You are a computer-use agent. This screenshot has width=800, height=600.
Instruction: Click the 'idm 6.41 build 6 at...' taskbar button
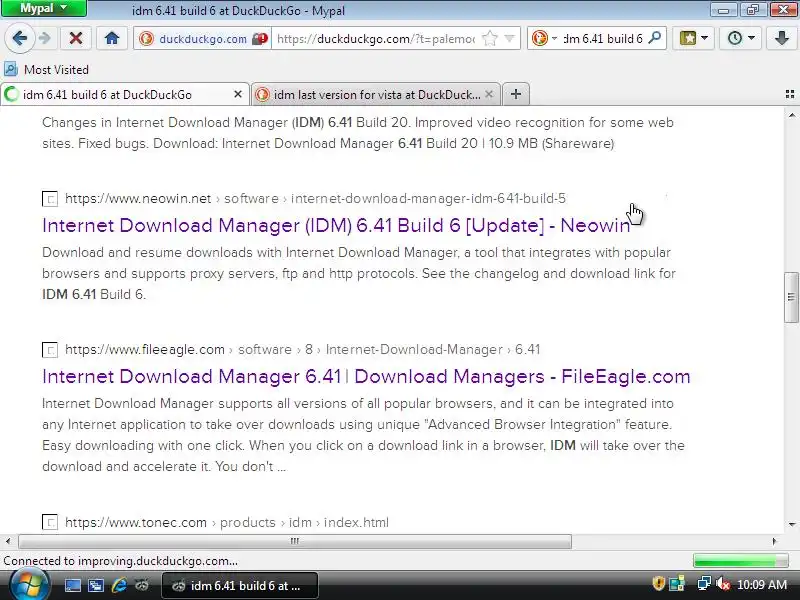pos(240,586)
